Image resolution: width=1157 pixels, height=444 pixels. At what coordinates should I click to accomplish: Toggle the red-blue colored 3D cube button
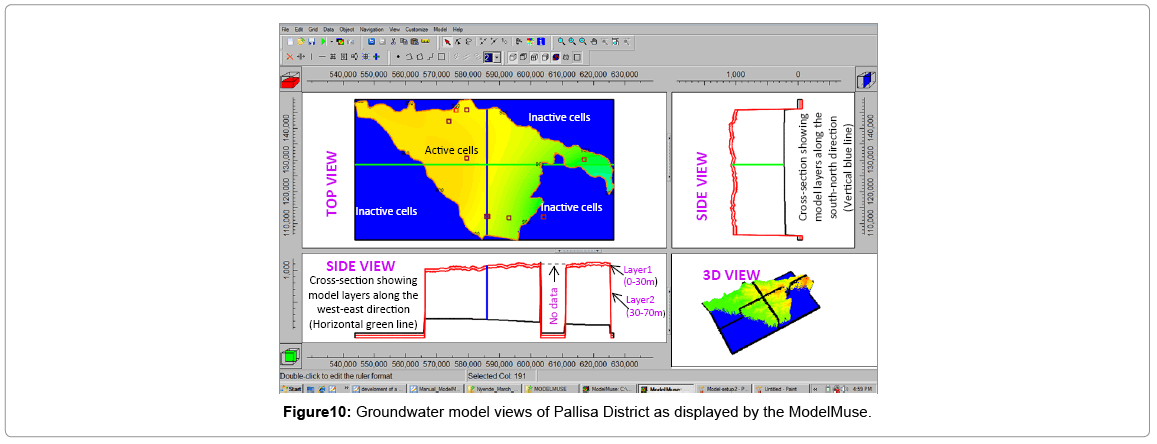pyautogui.click(x=556, y=57)
